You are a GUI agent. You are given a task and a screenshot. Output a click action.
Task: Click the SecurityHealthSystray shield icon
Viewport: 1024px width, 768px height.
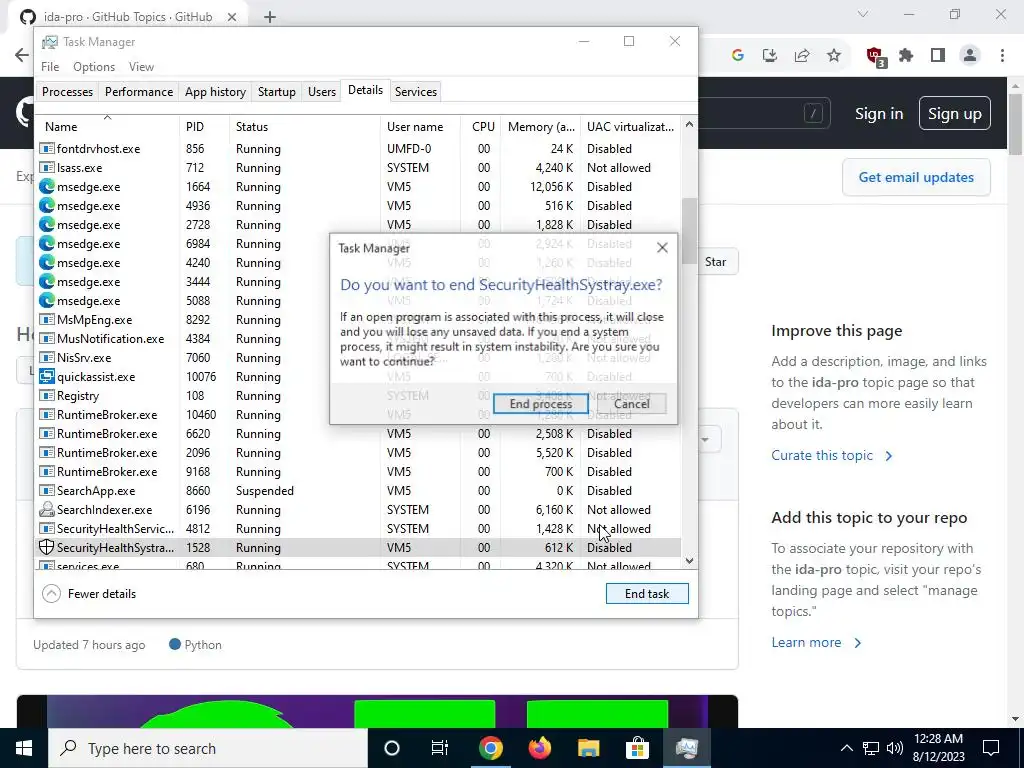coord(46,547)
